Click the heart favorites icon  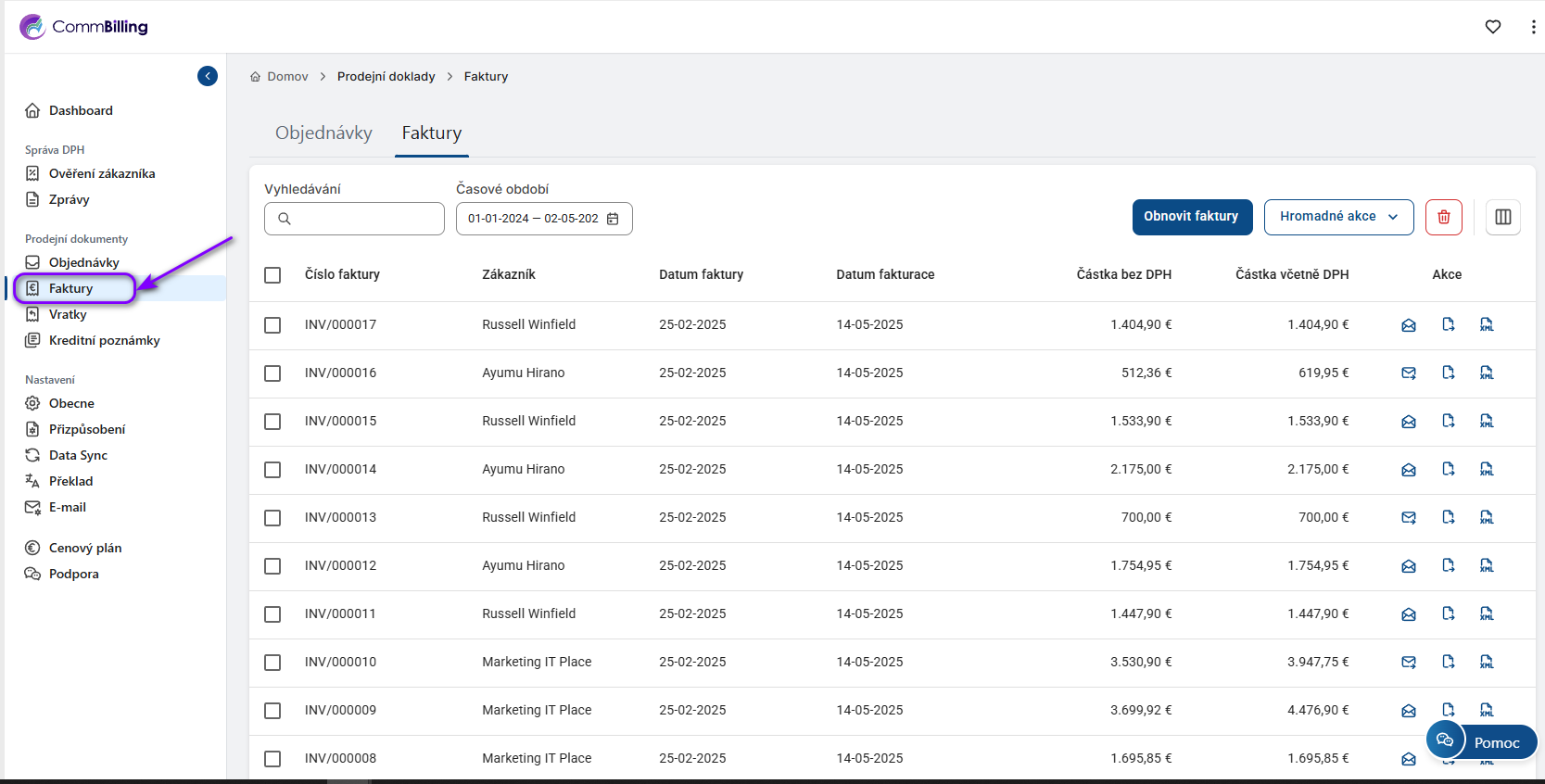1492,27
